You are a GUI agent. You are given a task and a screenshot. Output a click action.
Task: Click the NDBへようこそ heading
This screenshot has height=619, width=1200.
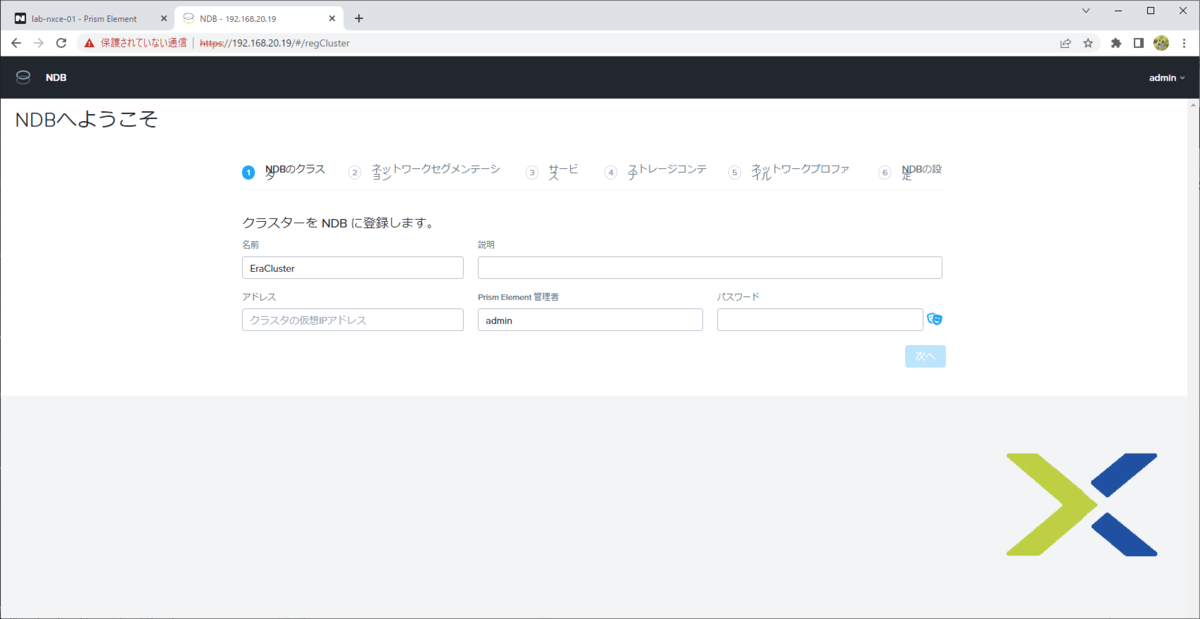tap(86, 120)
